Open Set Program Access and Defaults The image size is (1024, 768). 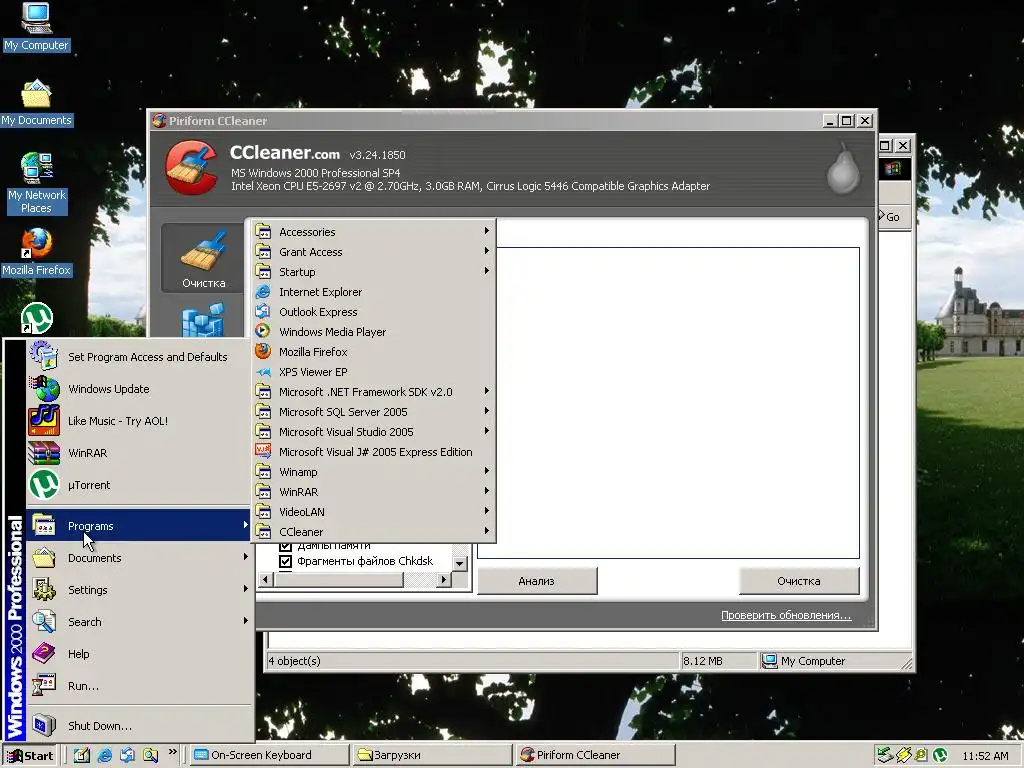138,357
